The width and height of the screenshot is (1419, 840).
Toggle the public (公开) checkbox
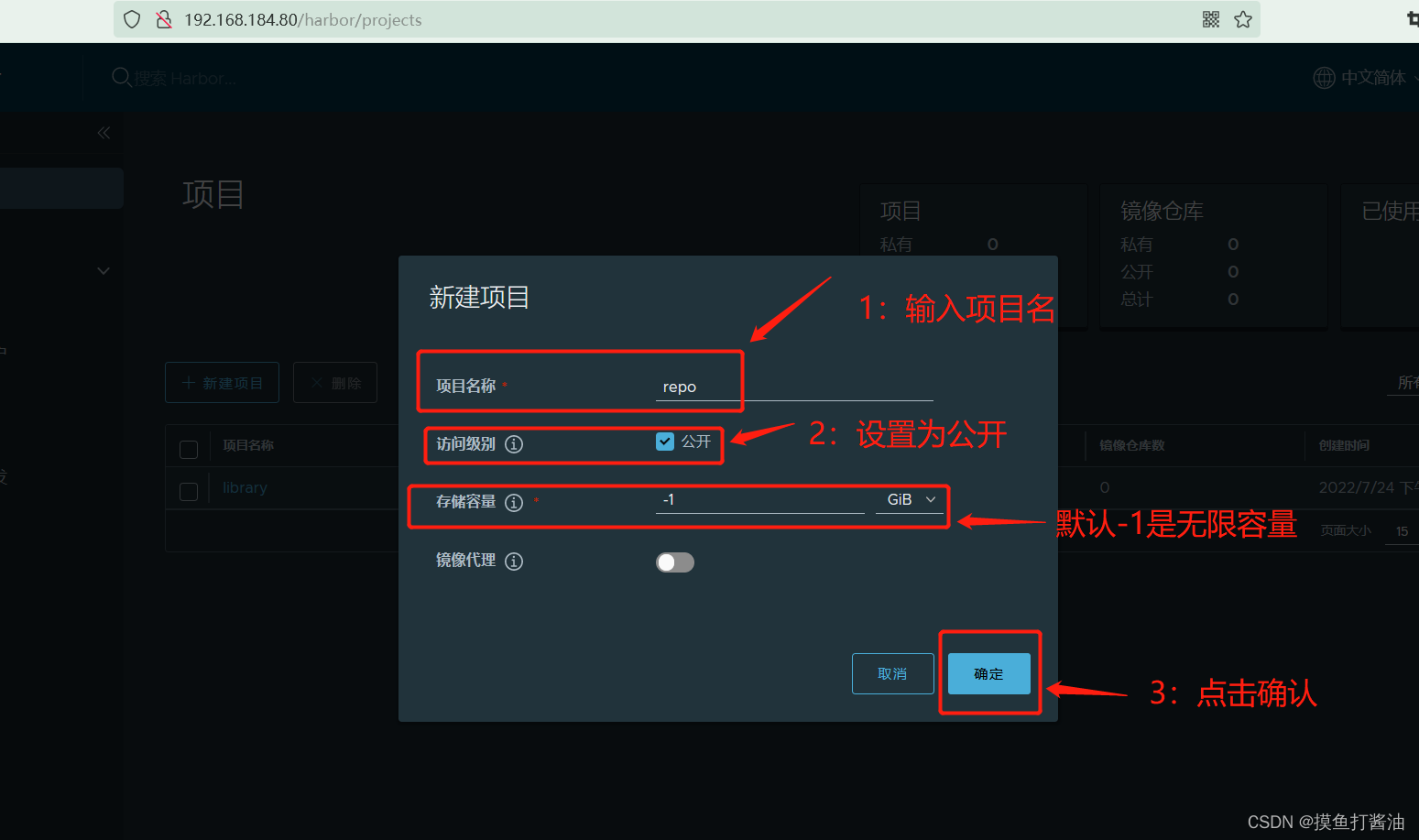pyautogui.click(x=665, y=442)
